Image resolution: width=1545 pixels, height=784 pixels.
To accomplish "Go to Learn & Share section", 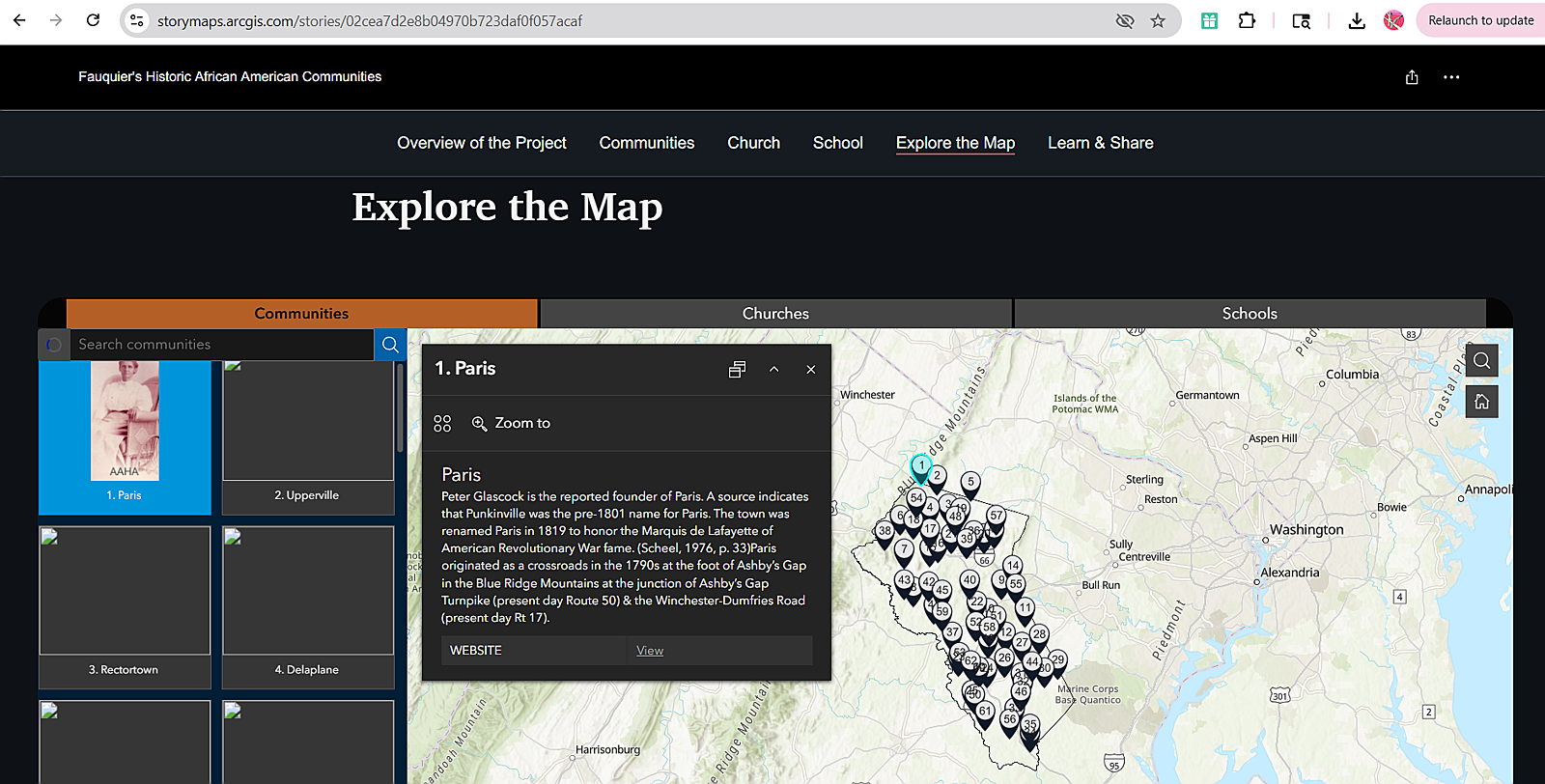I will point(1100,143).
